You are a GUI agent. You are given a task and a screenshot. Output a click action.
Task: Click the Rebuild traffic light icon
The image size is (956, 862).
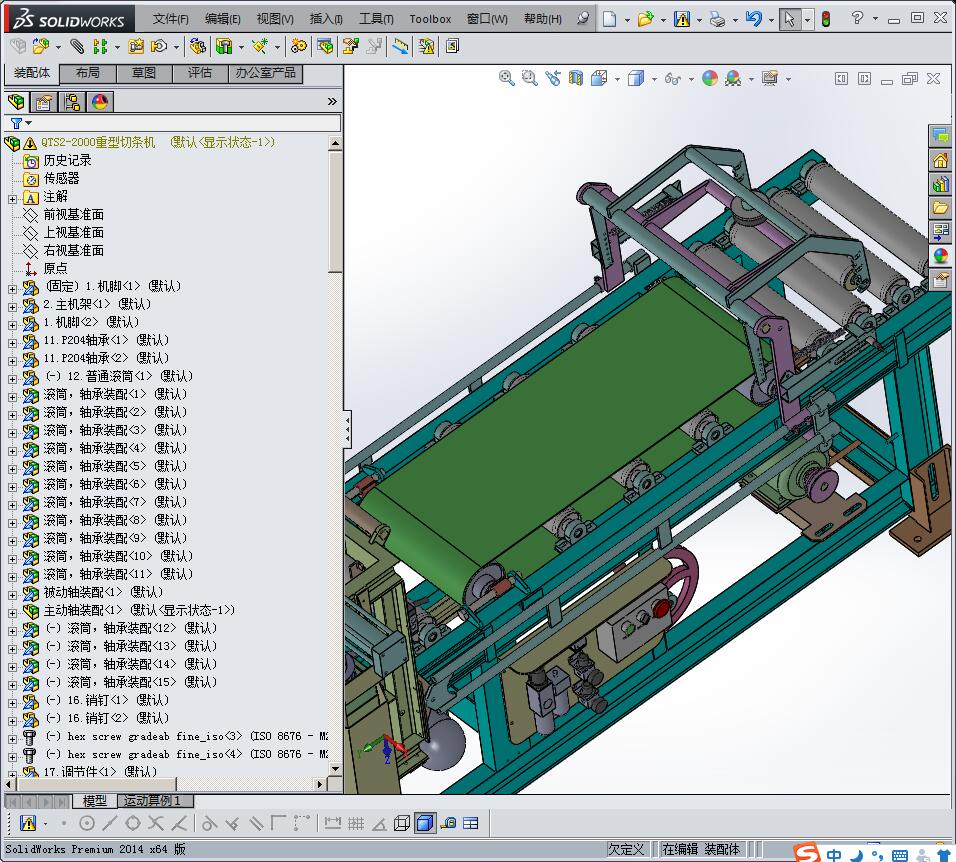825,19
